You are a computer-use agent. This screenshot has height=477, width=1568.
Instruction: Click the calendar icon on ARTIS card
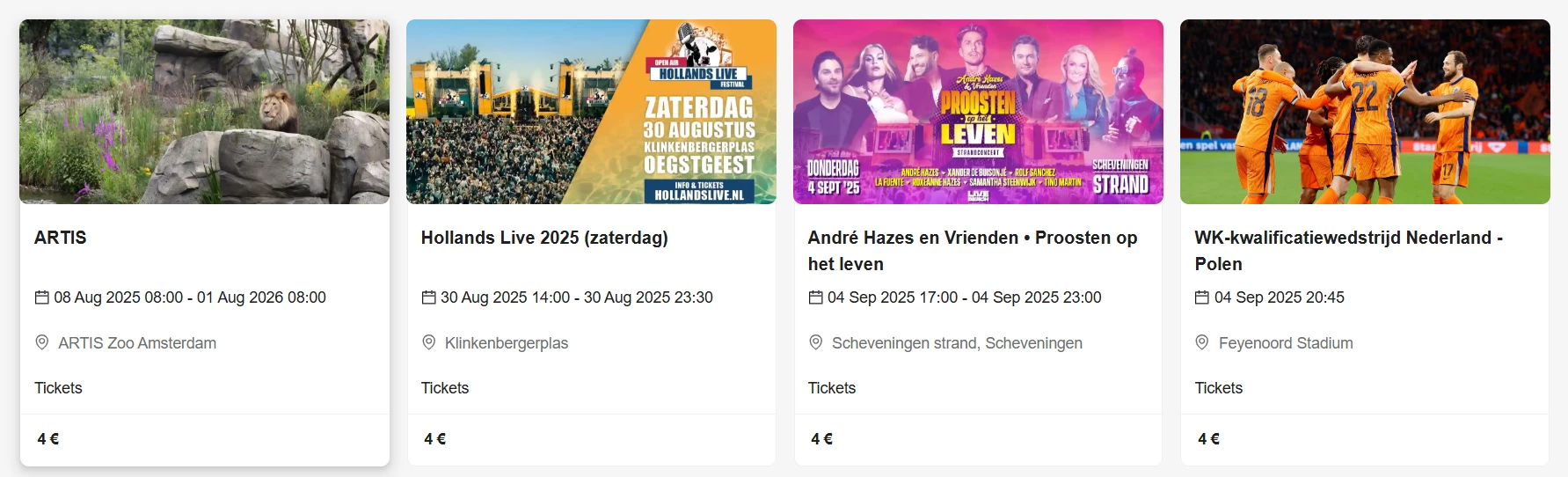tap(41, 297)
